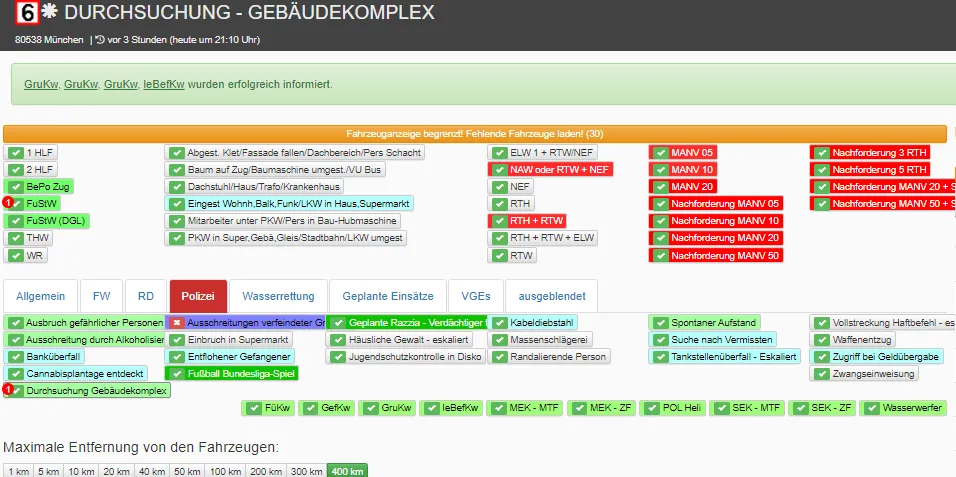Open the leBefKw link in the notification
Viewport: 956px width, 477px height.
pyautogui.click(x=163, y=84)
